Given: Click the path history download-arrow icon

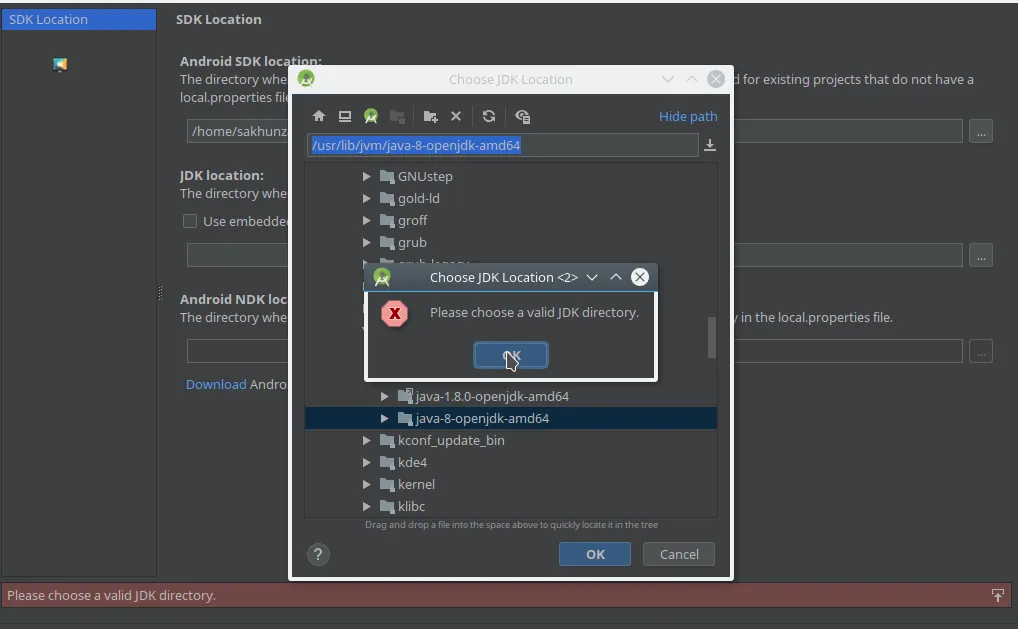Looking at the screenshot, I should [x=710, y=145].
